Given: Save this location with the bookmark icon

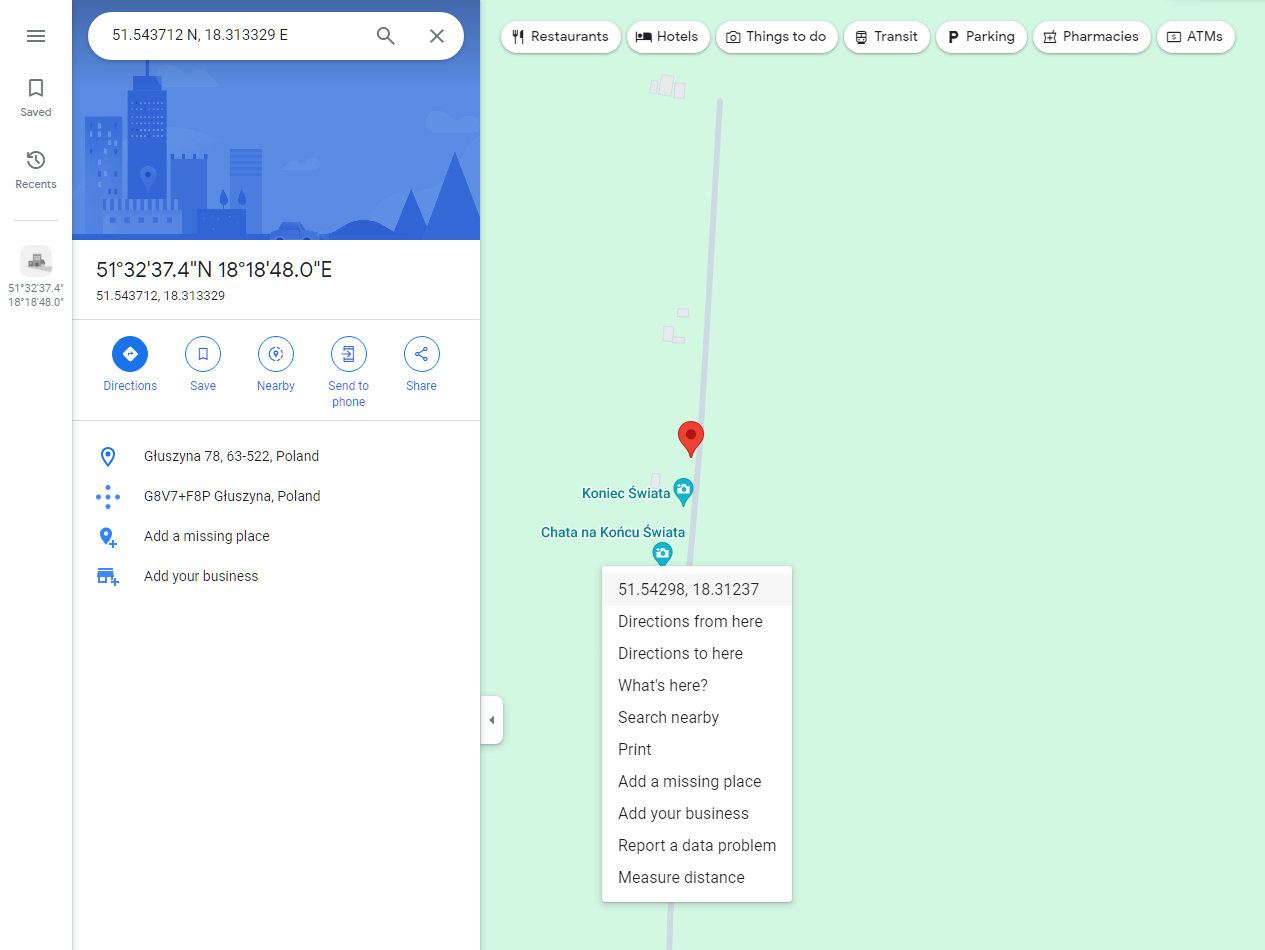Looking at the screenshot, I should click(203, 354).
